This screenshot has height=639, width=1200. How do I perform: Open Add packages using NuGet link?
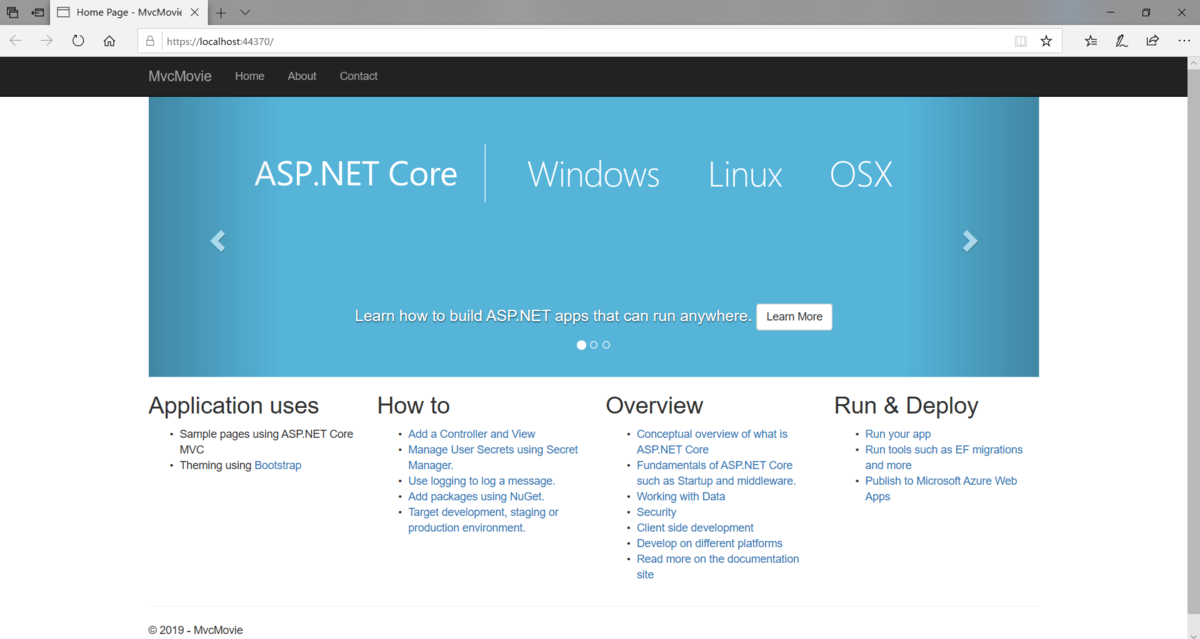tap(476, 496)
